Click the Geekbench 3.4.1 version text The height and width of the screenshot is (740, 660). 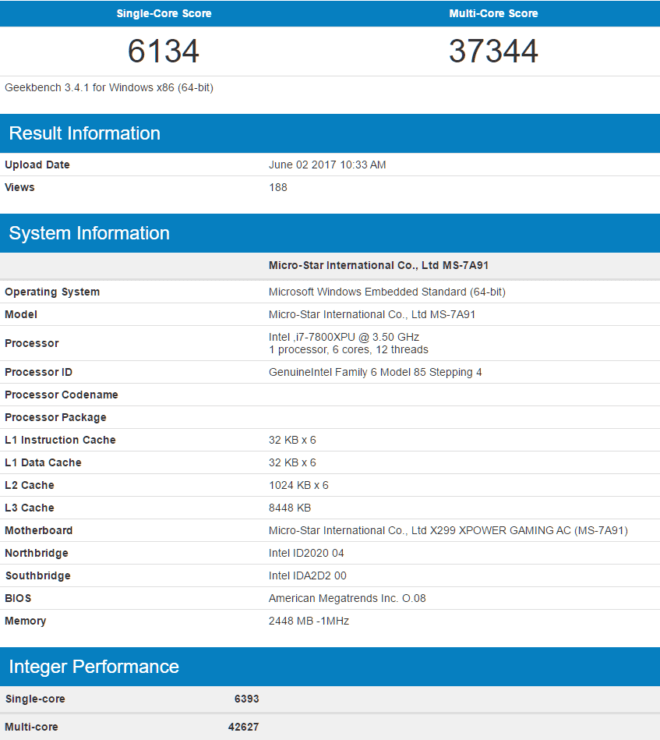[109, 87]
